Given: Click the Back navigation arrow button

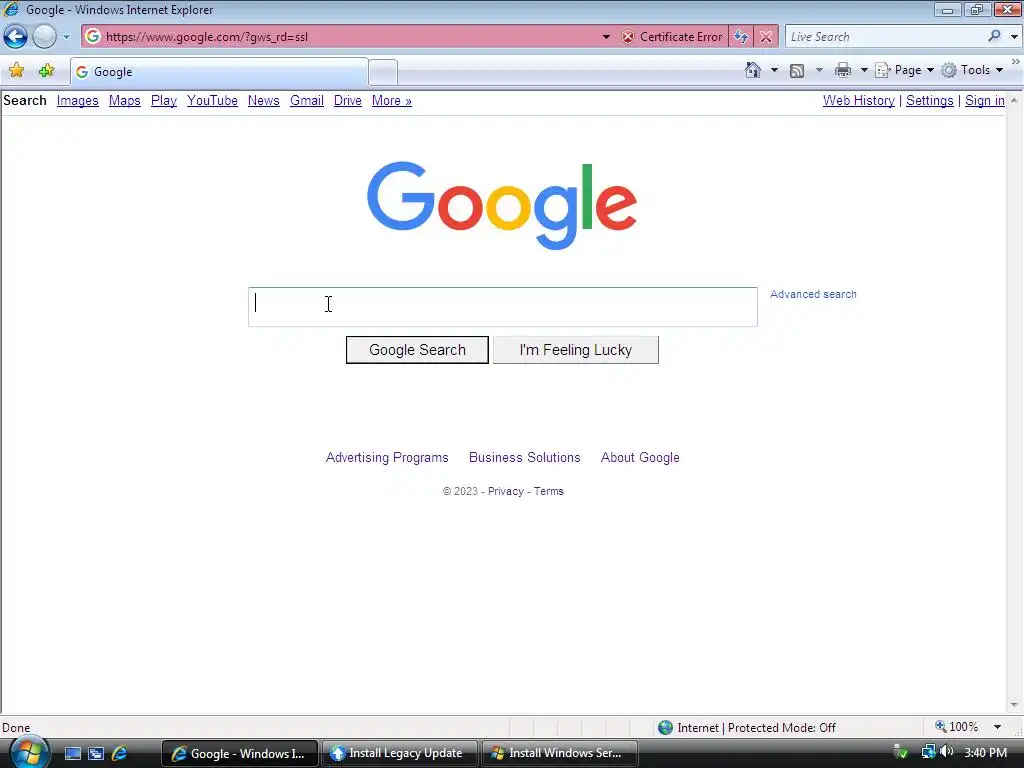Looking at the screenshot, I should pos(16,37).
